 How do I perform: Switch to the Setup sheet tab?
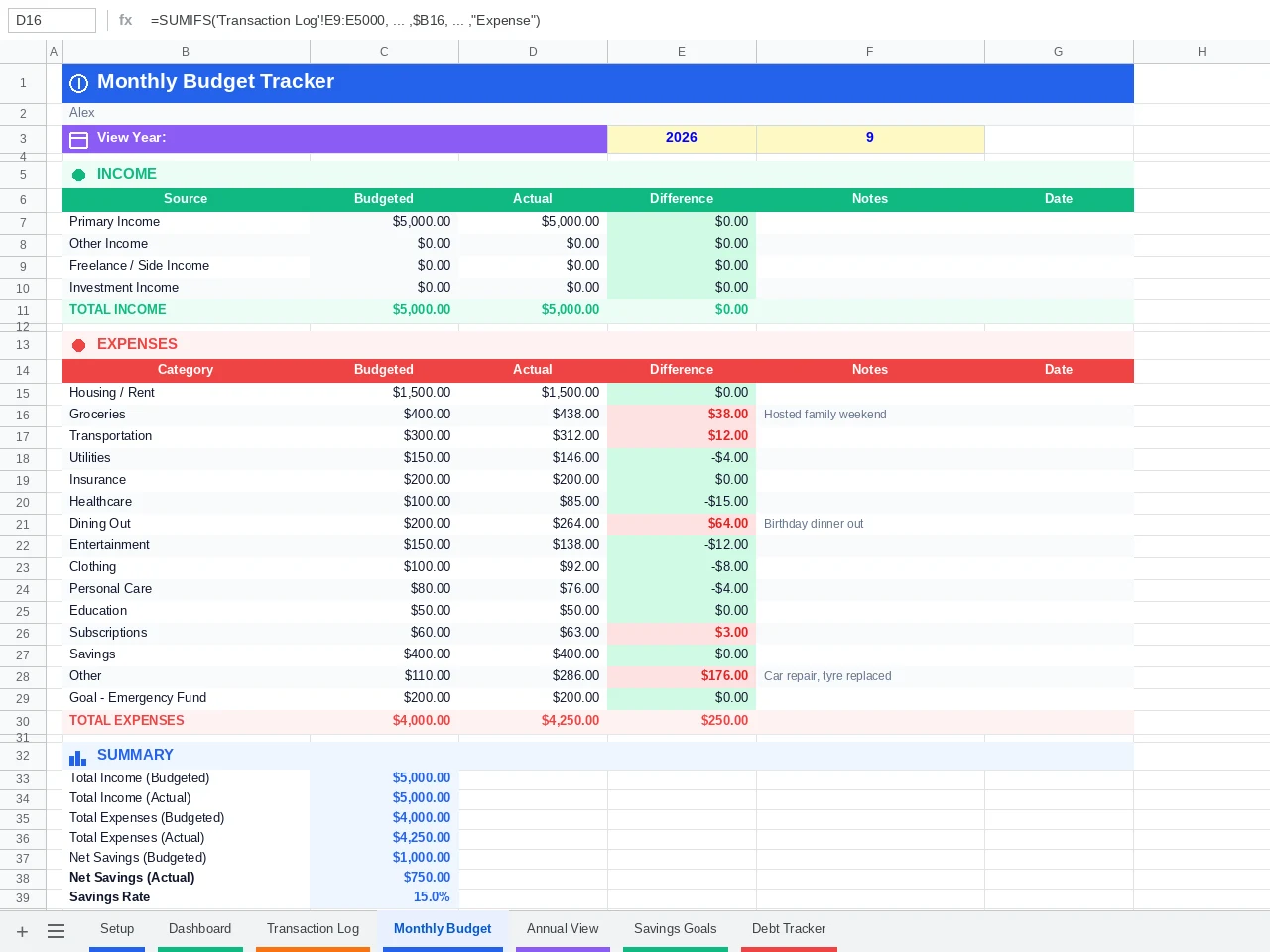pyautogui.click(x=117, y=929)
